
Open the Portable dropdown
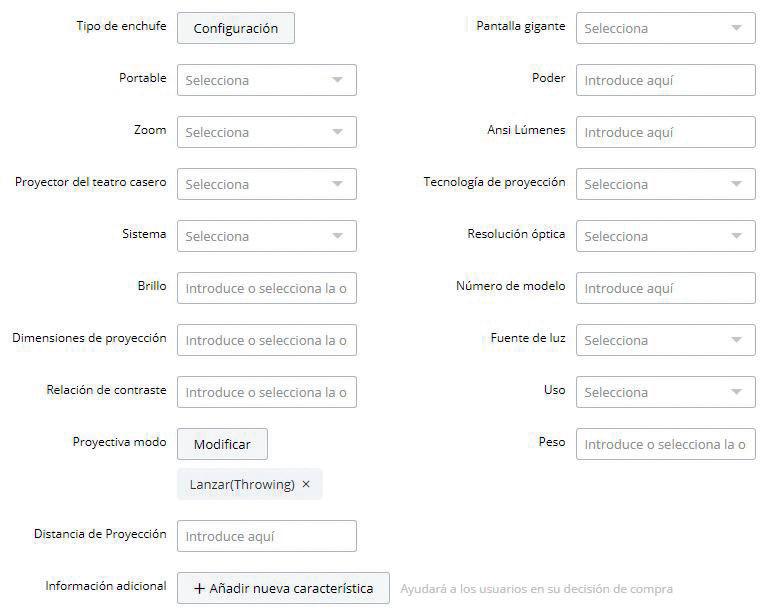point(266,80)
